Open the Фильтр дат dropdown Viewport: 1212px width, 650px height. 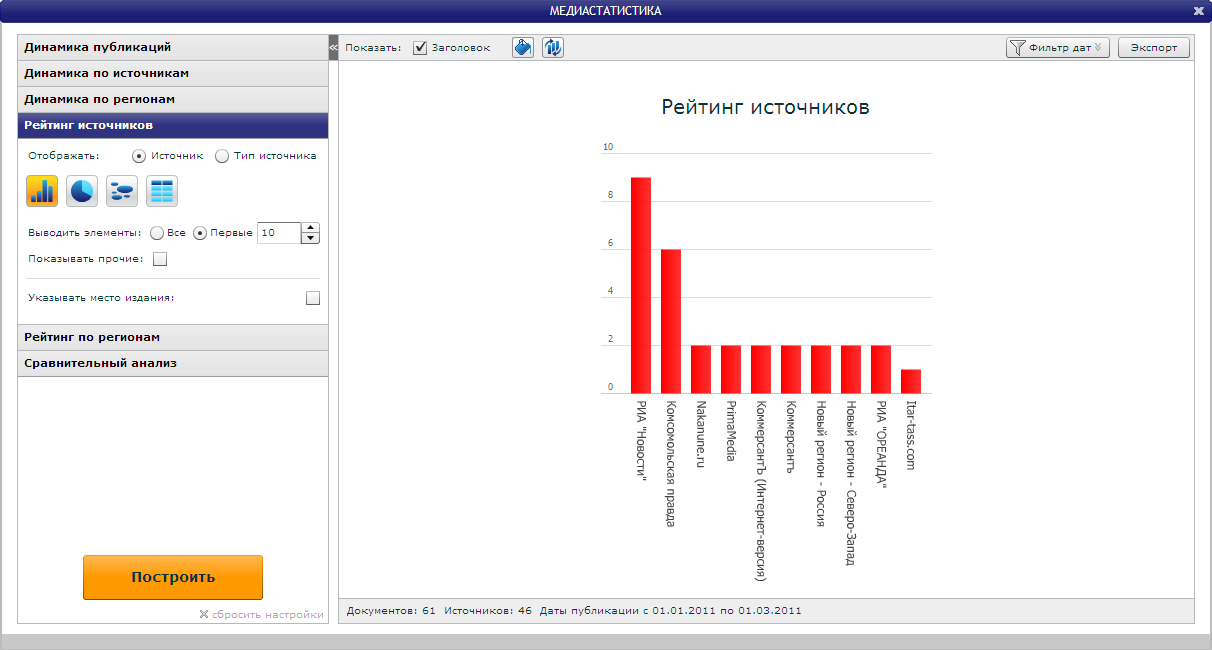pos(1058,47)
